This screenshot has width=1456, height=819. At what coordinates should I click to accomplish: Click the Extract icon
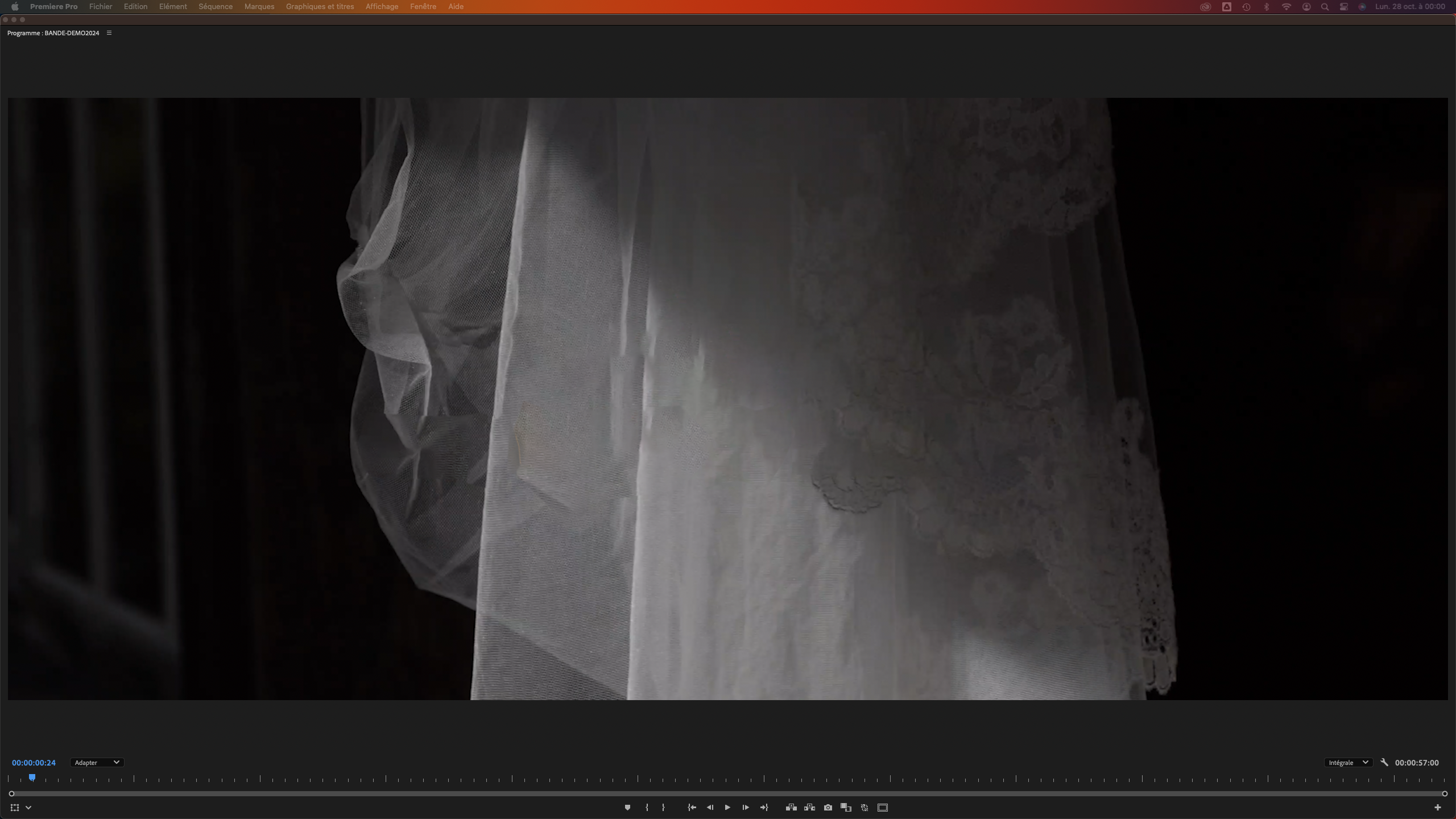pyautogui.click(x=809, y=808)
